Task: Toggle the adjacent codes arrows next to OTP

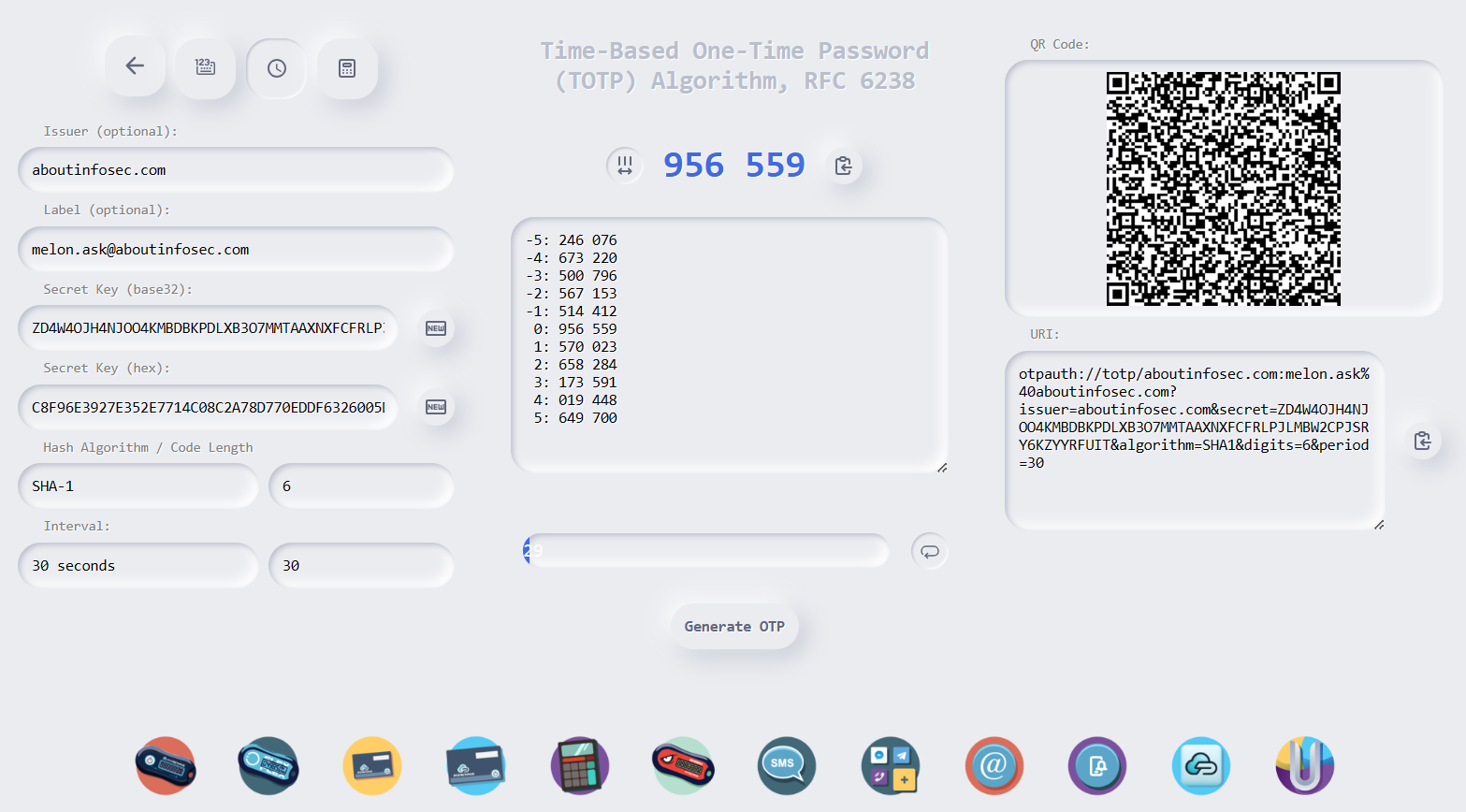Action: point(624,165)
